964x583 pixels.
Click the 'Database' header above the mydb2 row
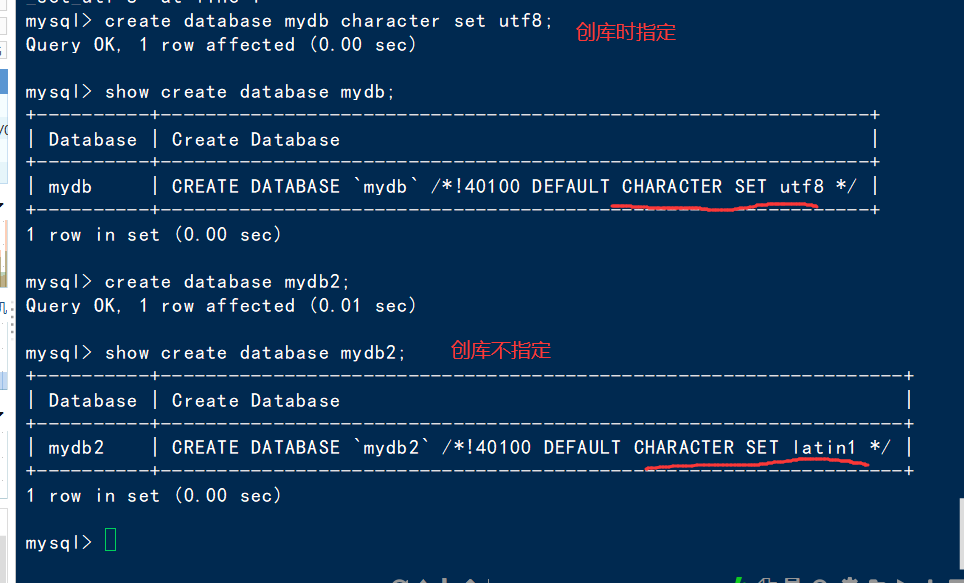coord(93,400)
